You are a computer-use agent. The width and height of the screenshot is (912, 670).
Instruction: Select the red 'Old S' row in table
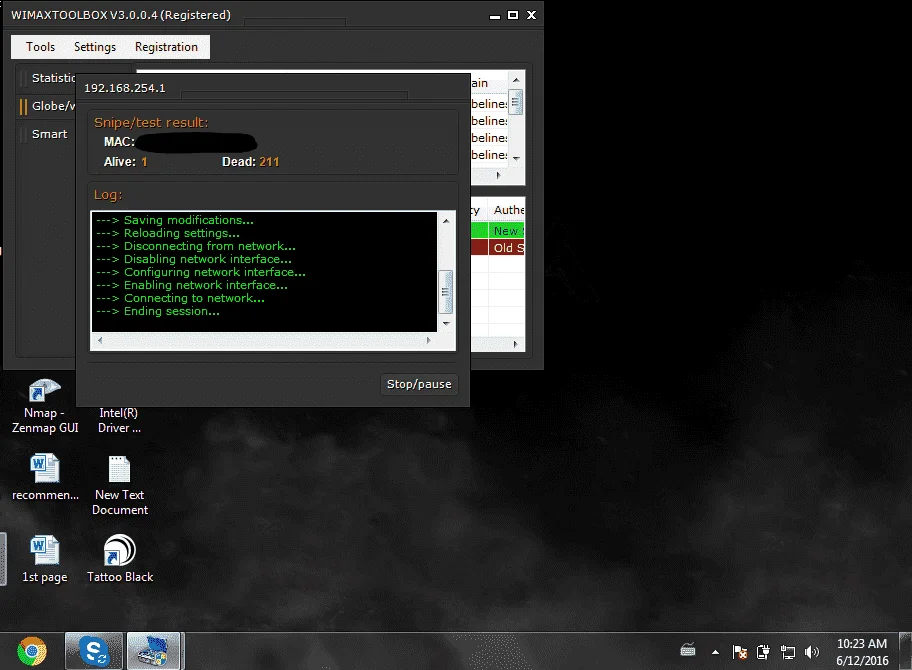tap(497, 248)
